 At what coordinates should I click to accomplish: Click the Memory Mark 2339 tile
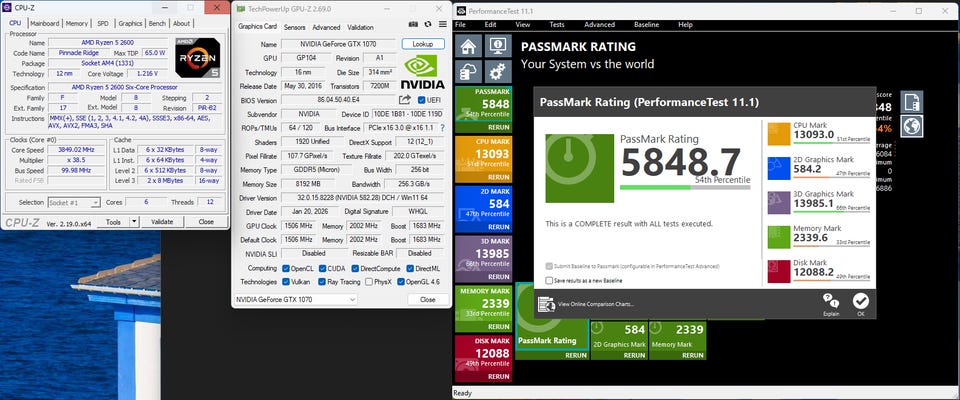point(677,340)
